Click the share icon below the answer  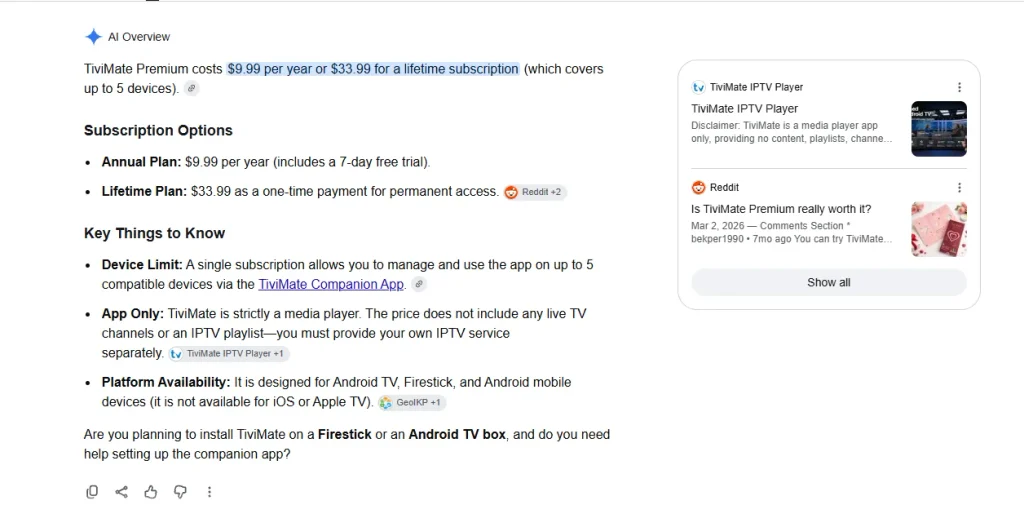121,492
